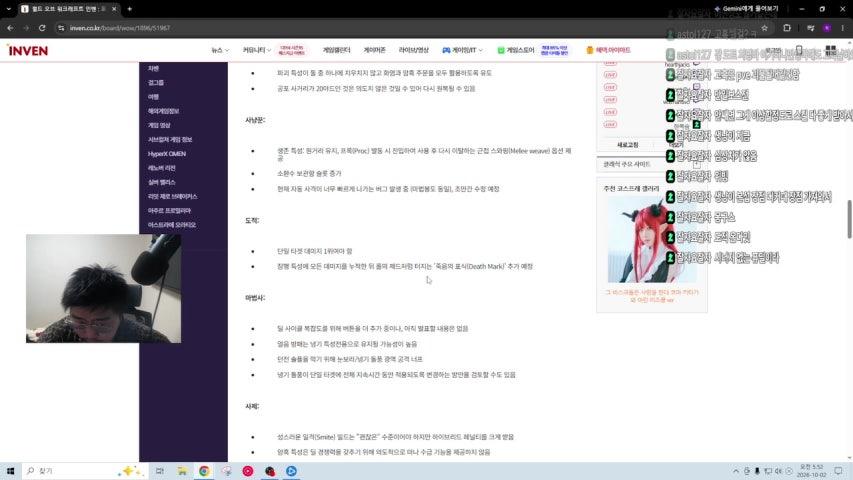The image size is (853, 480).
Task: Open 실버 팰리스 in the sidebar
Action: coord(162,182)
